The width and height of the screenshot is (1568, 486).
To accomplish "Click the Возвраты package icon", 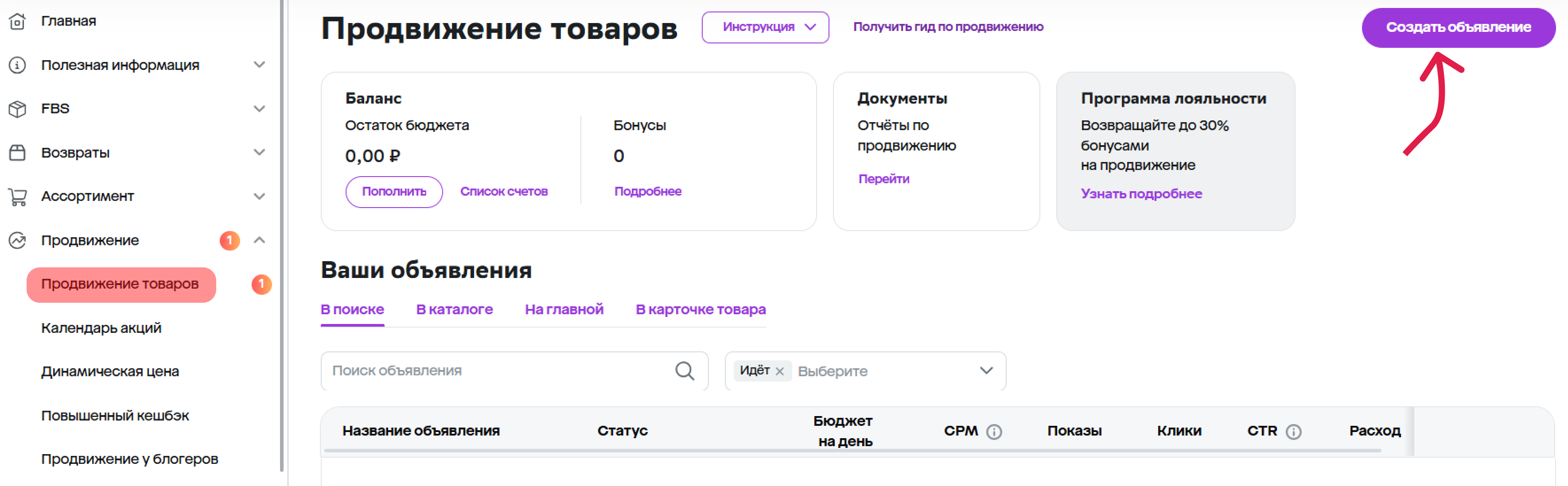I will coord(17,153).
